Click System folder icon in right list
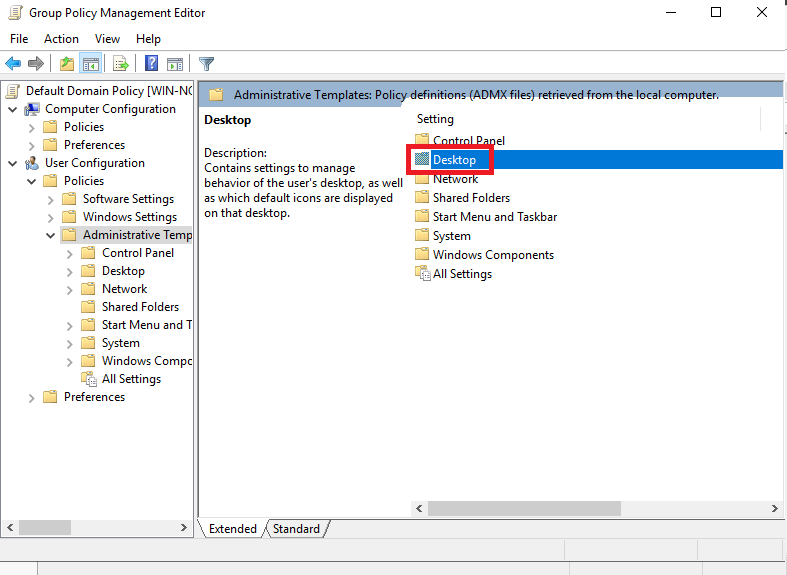The height and width of the screenshot is (575, 787). pyautogui.click(x=422, y=235)
